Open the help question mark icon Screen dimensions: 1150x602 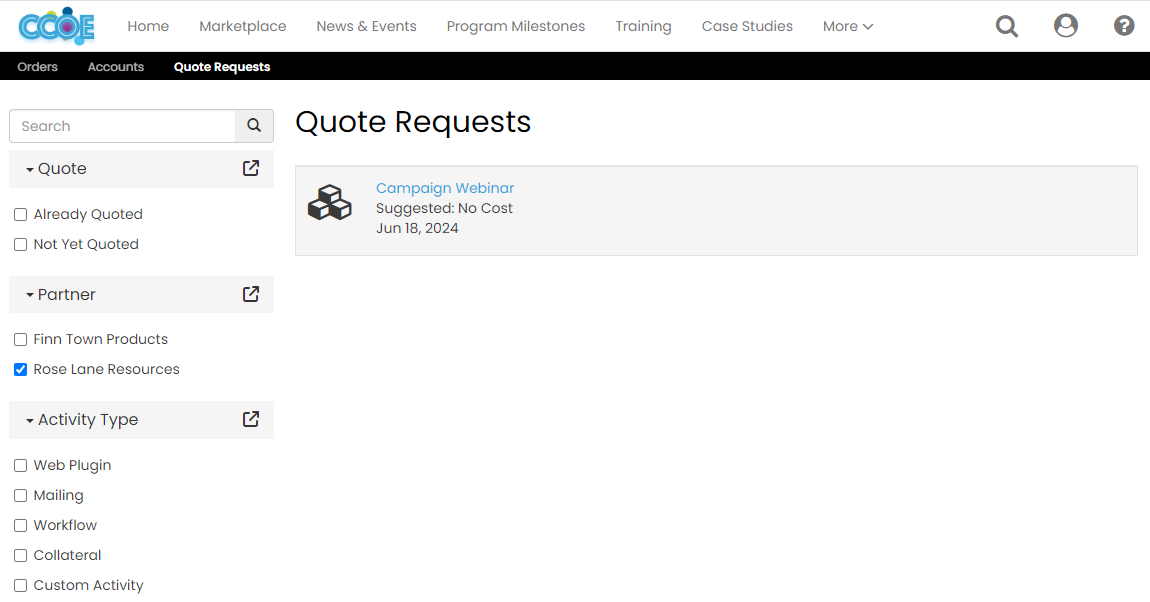point(1123,25)
